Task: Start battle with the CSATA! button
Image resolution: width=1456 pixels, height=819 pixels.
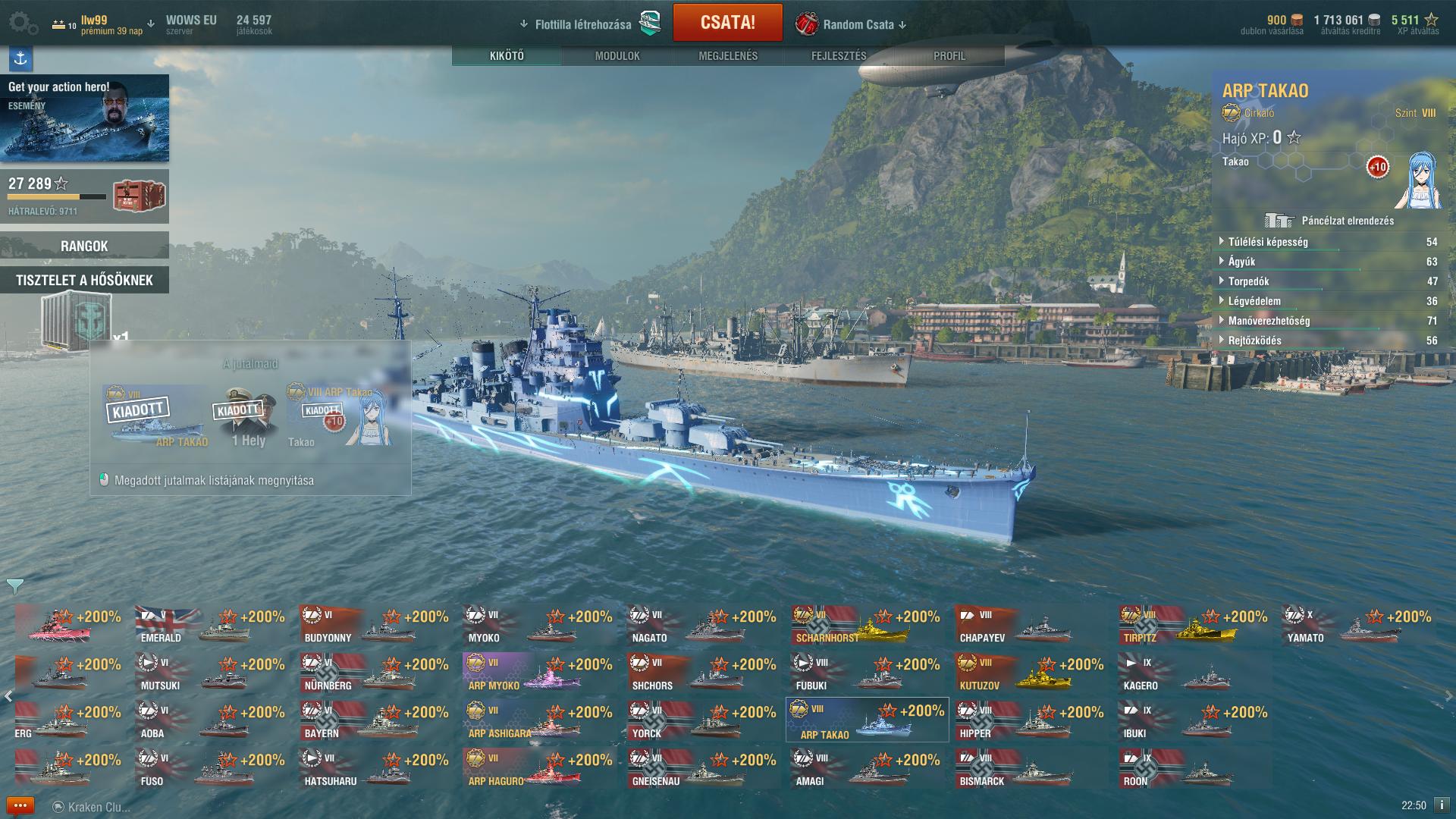Action: [728, 23]
